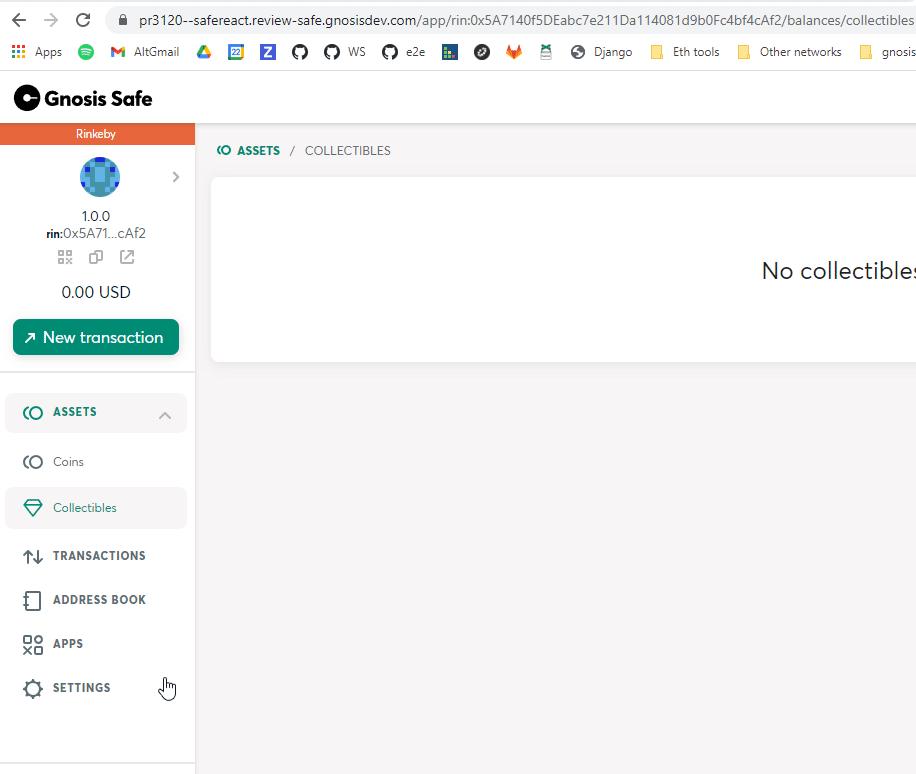Reload the page with the refresh icon
The image size is (916, 774).
pos(83,20)
